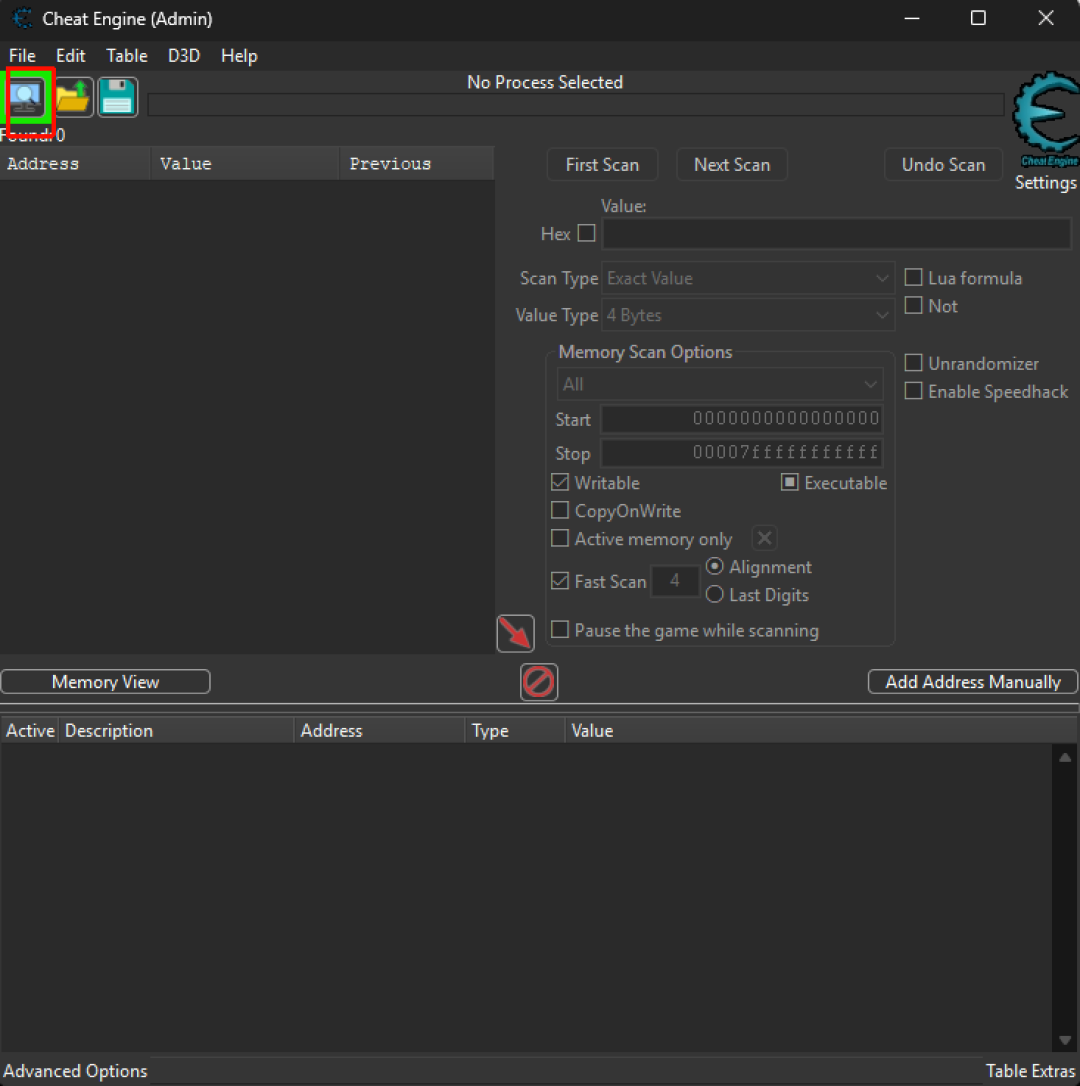Click the Undo Scan button
This screenshot has width=1080, height=1086.
pos(943,165)
